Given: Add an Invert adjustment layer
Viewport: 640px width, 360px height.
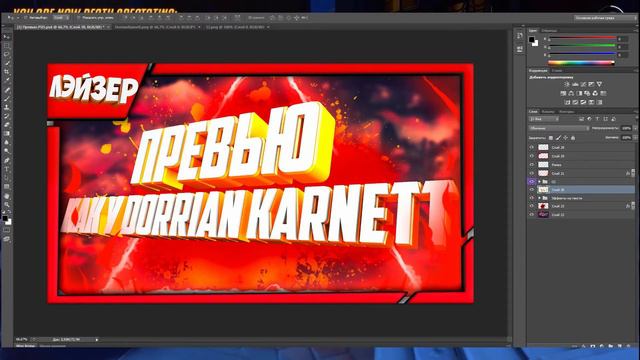Looking at the screenshot, I should (567, 102).
